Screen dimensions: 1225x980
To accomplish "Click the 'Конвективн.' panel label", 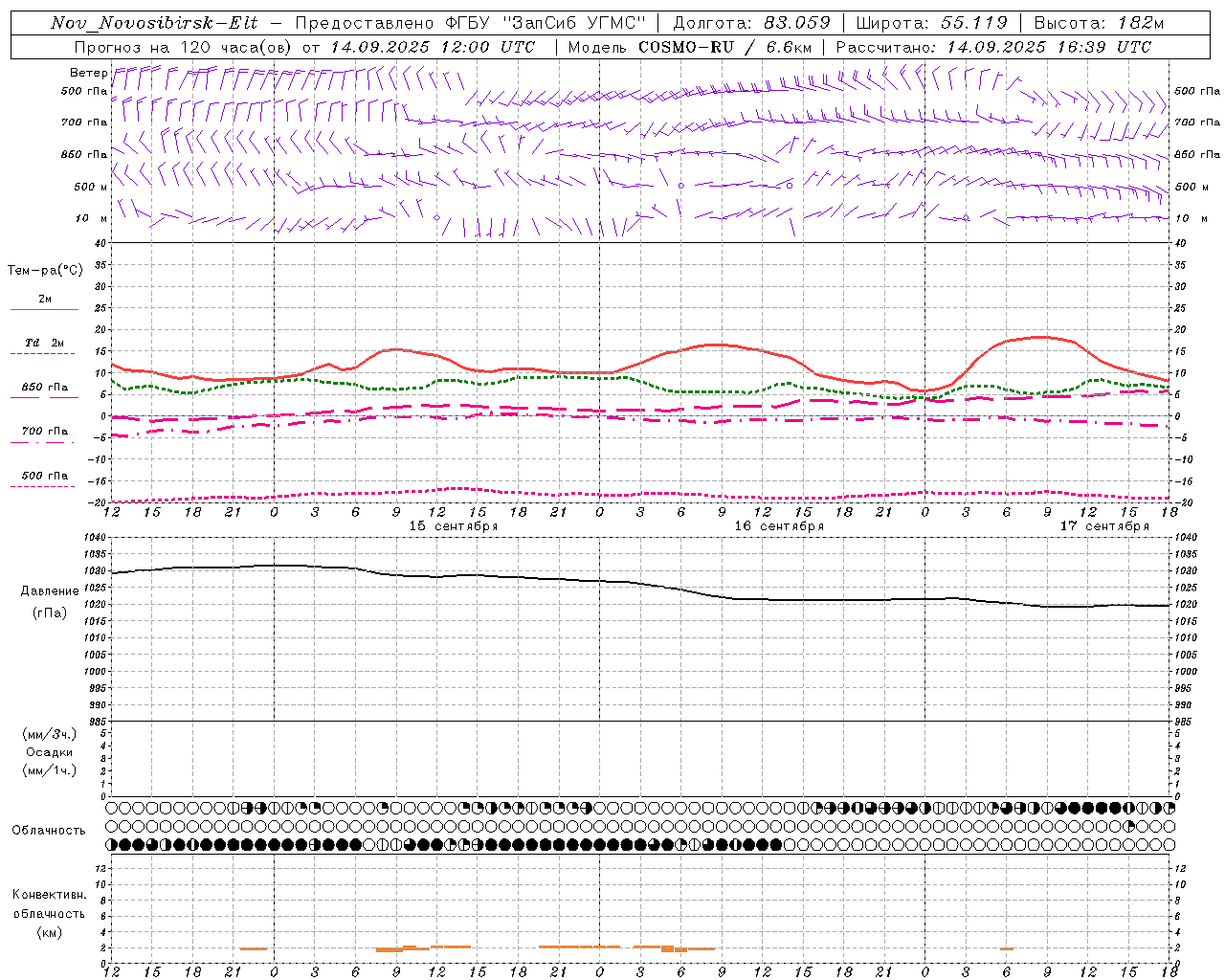I will [49, 895].
